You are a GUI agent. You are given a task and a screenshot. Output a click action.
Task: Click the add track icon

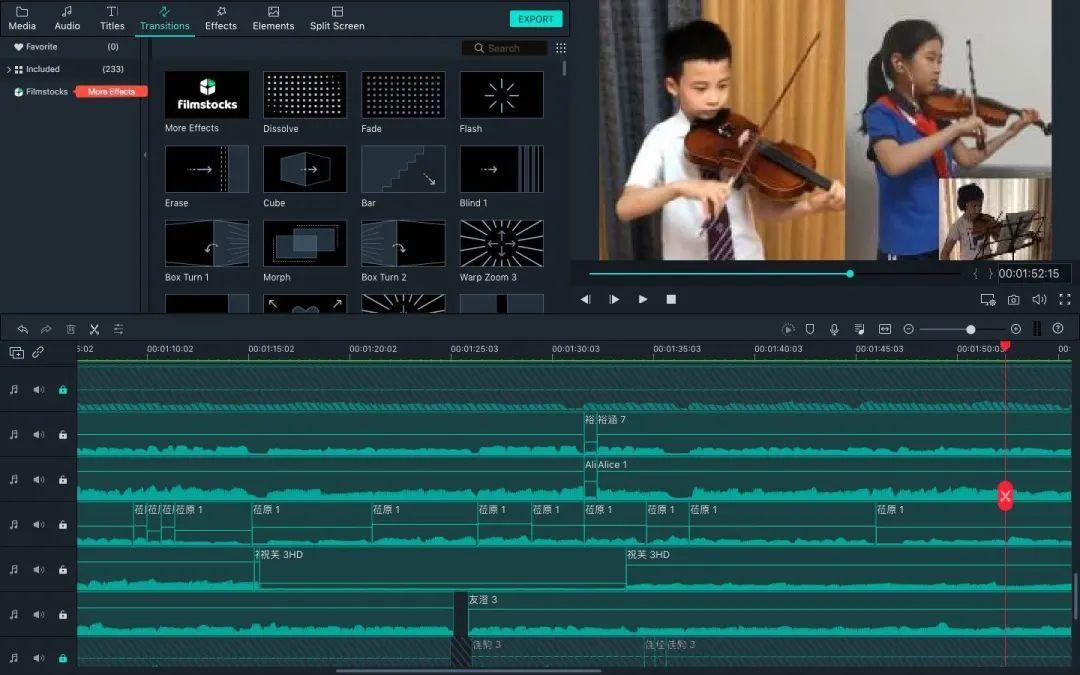pyautogui.click(x=17, y=353)
